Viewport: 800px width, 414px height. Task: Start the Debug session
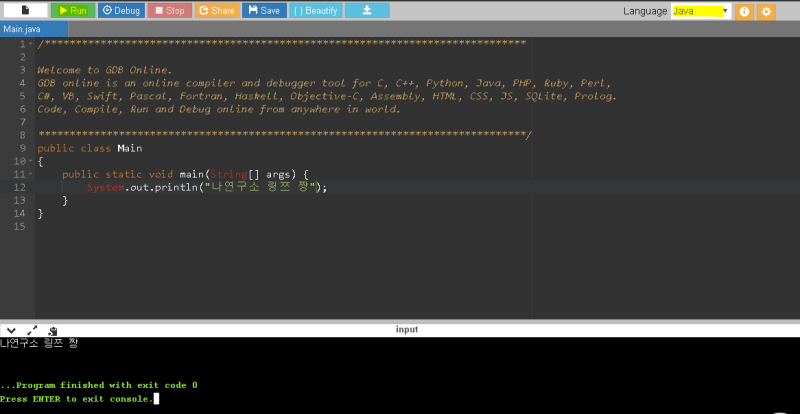point(121,10)
